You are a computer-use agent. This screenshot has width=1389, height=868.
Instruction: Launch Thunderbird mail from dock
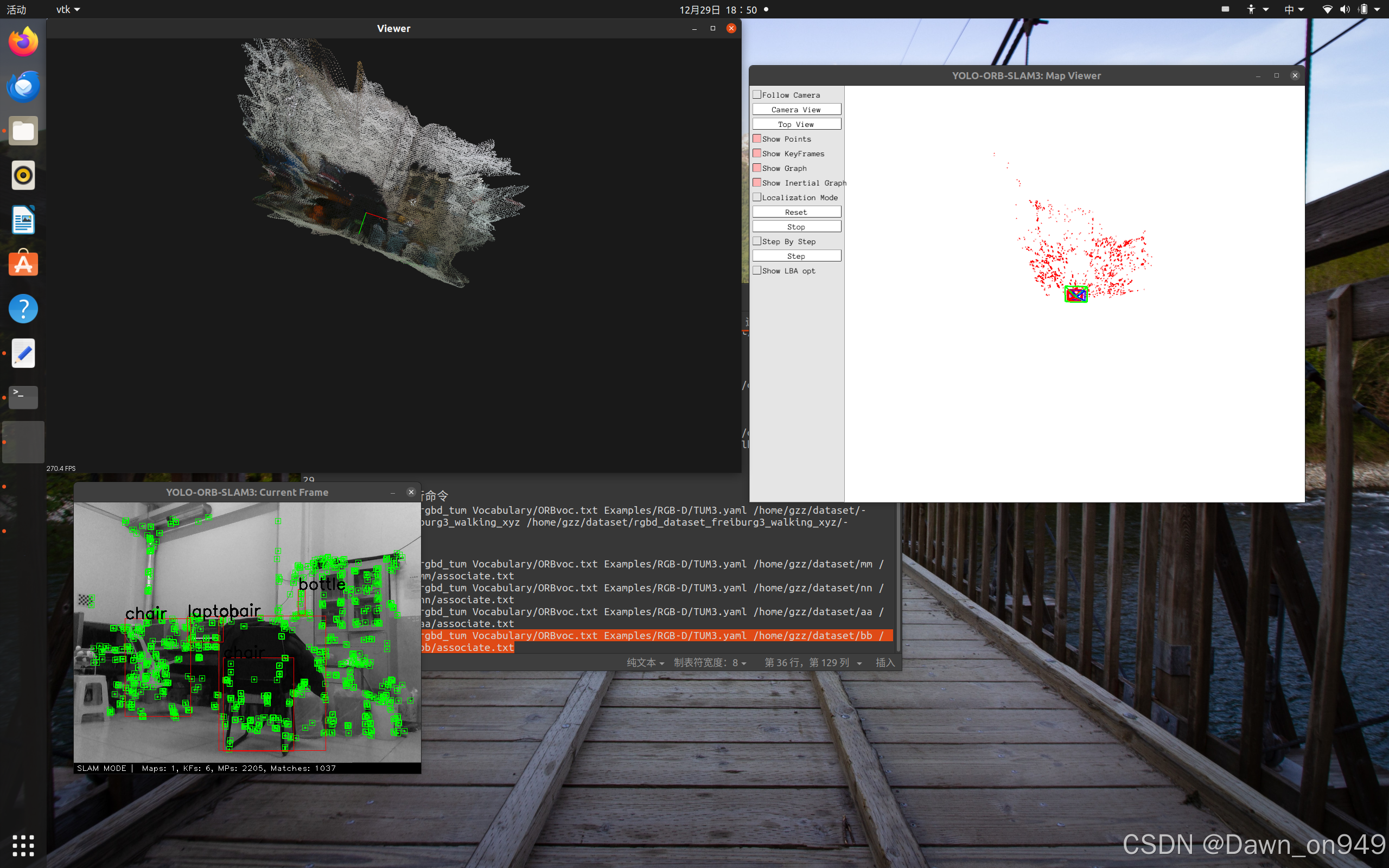[x=23, y=87]
